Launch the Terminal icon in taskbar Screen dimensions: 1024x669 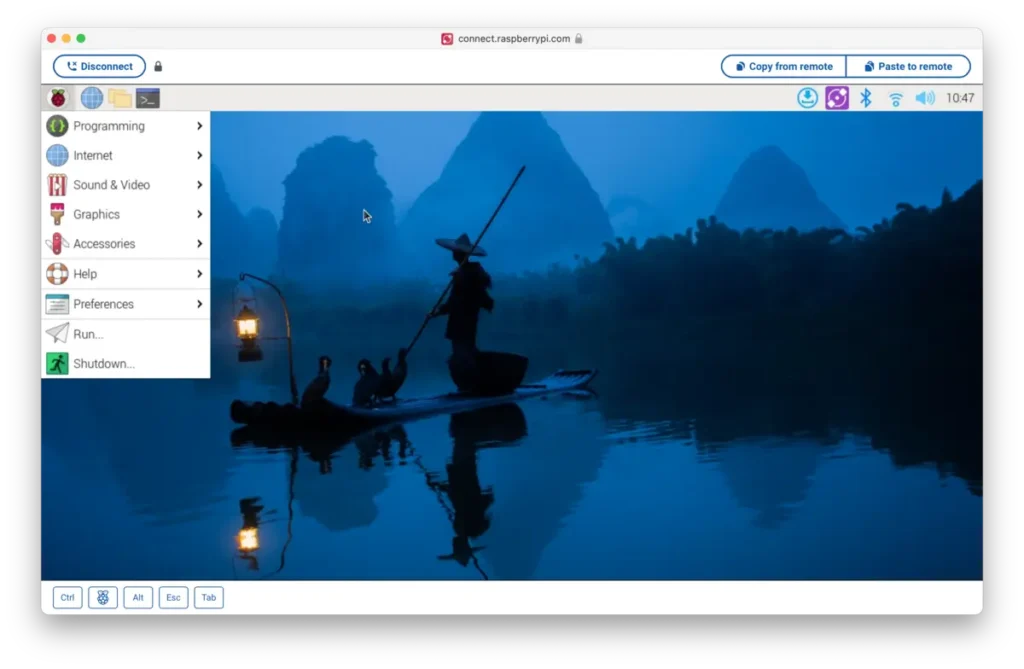(x=148, y=98)
